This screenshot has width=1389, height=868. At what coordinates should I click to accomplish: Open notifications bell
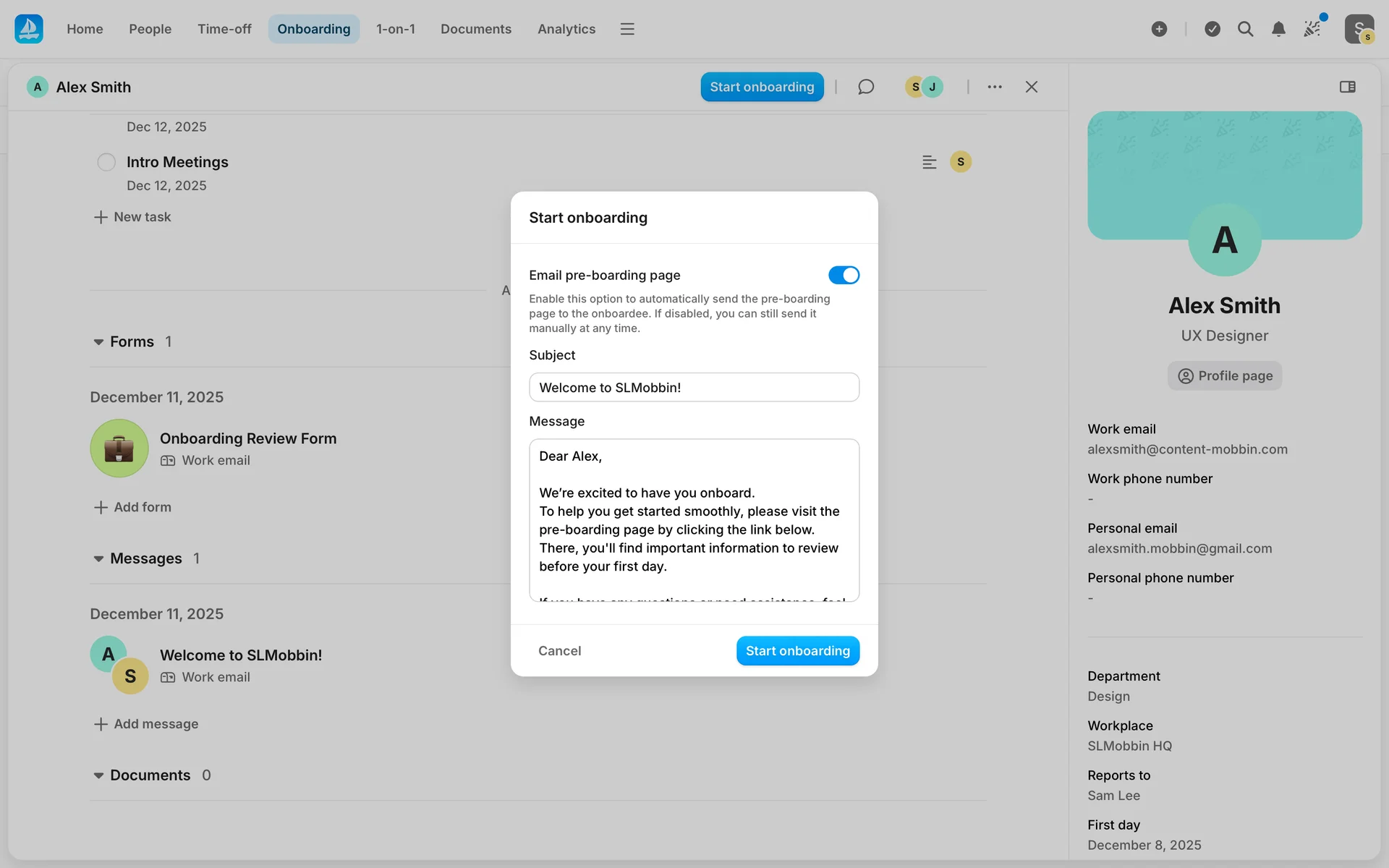1278,29
